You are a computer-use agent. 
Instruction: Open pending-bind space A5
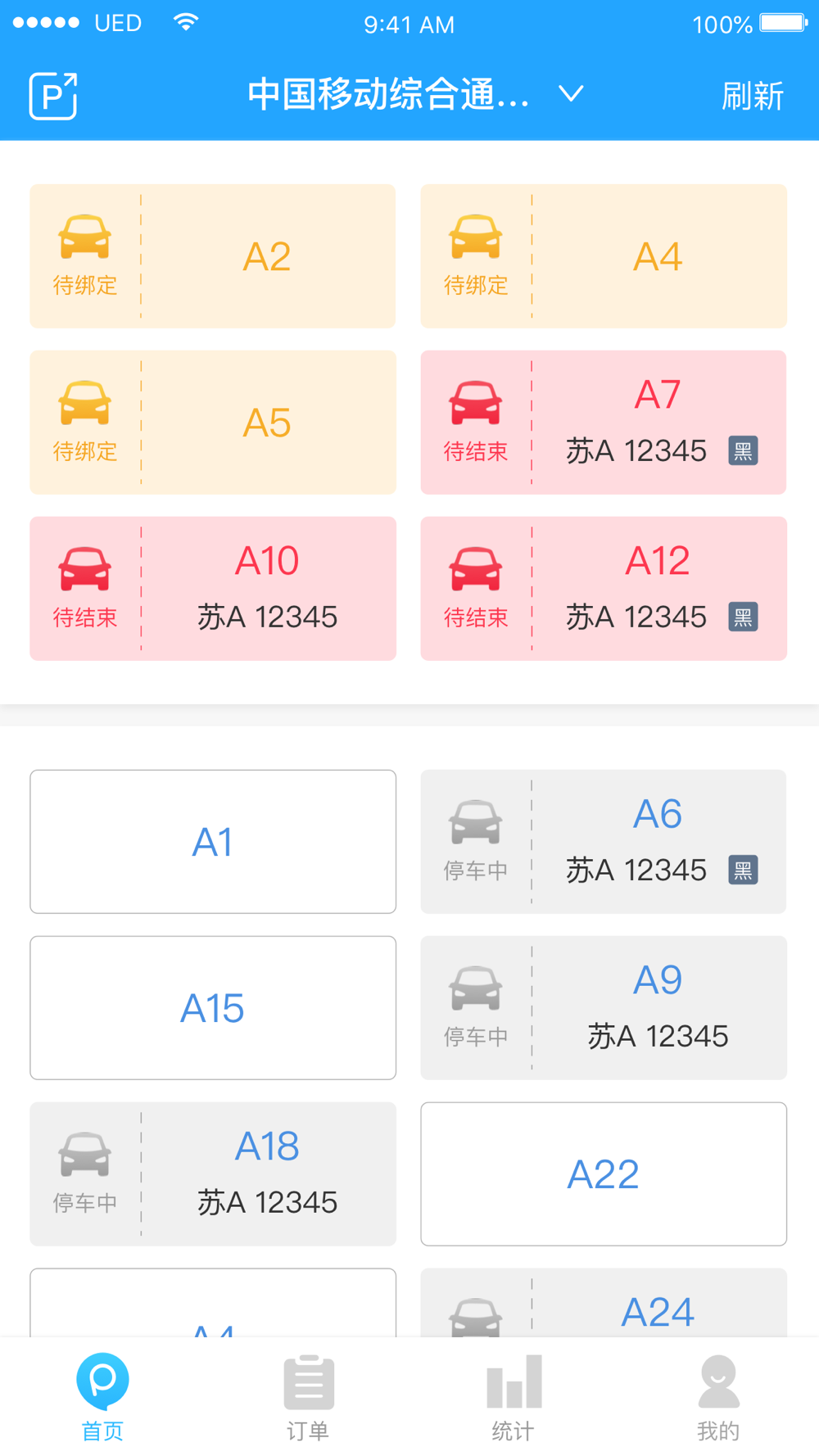click(213, 423)
